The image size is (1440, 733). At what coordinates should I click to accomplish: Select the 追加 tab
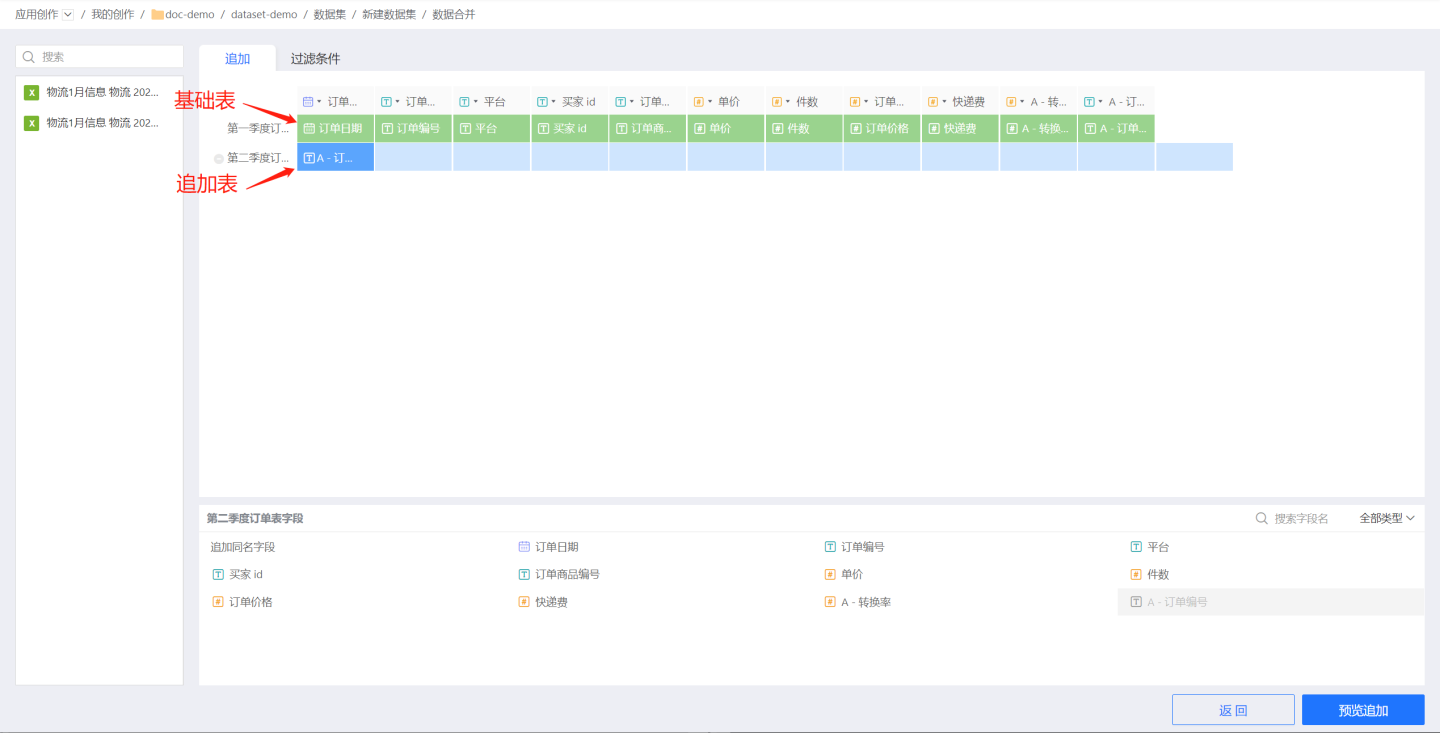pyautogui.click(x=237, y=59)
